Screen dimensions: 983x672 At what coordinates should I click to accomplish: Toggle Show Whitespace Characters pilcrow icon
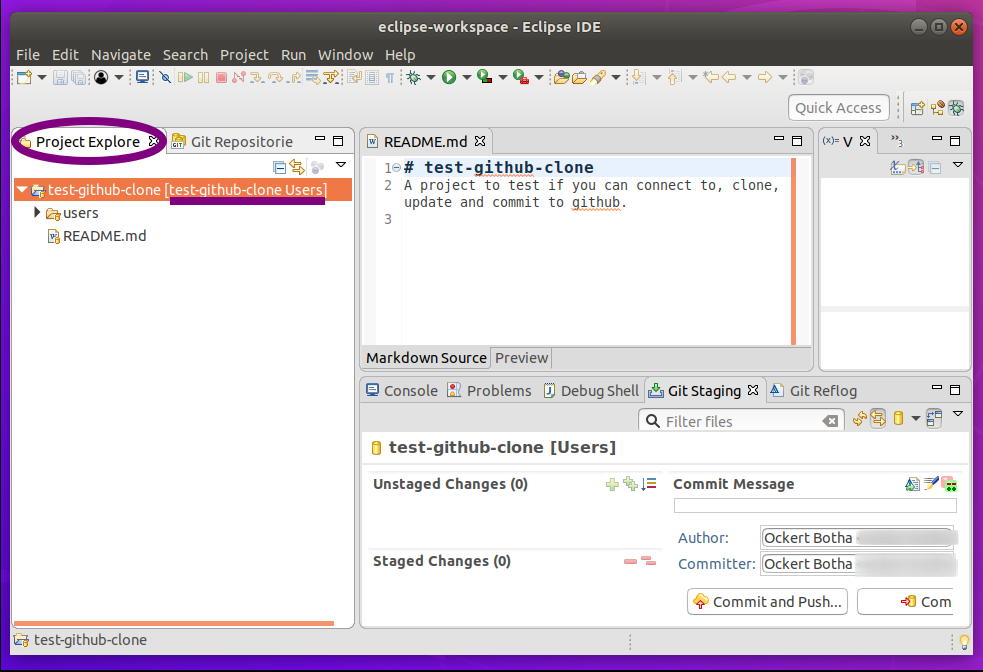390,78
